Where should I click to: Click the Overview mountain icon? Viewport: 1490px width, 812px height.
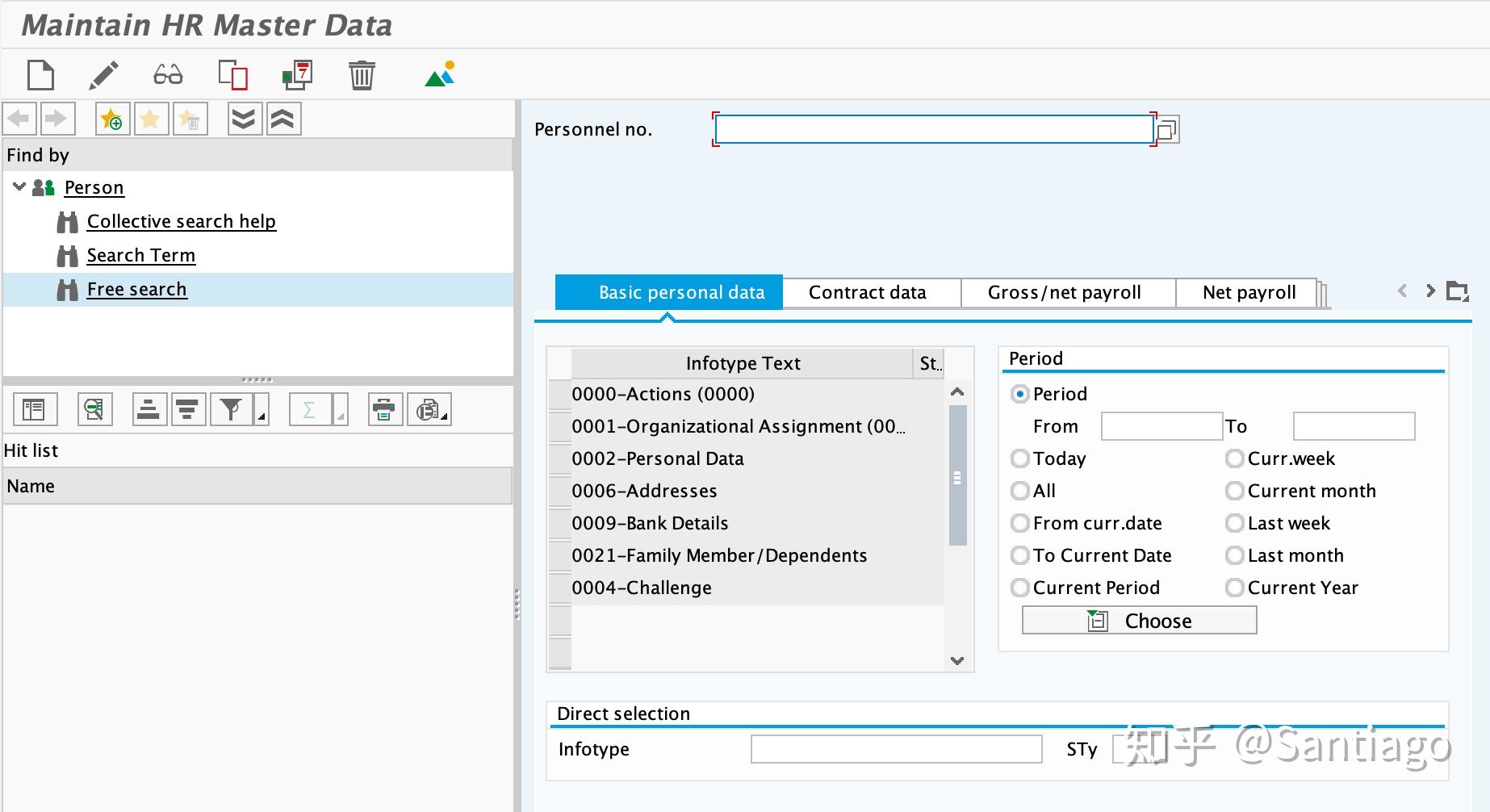(x=438, y=74)
